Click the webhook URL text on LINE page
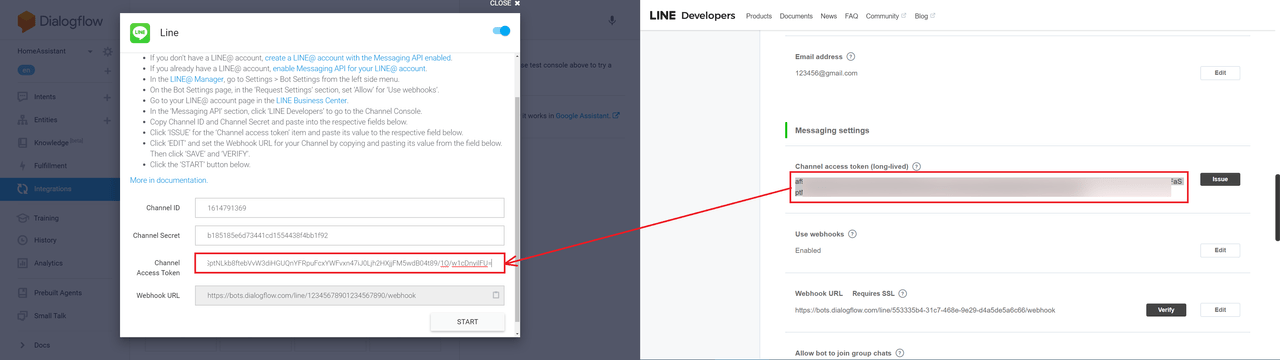Image resolution: width=1280 pixels, height=360 pixels. [x=925, y=310]
